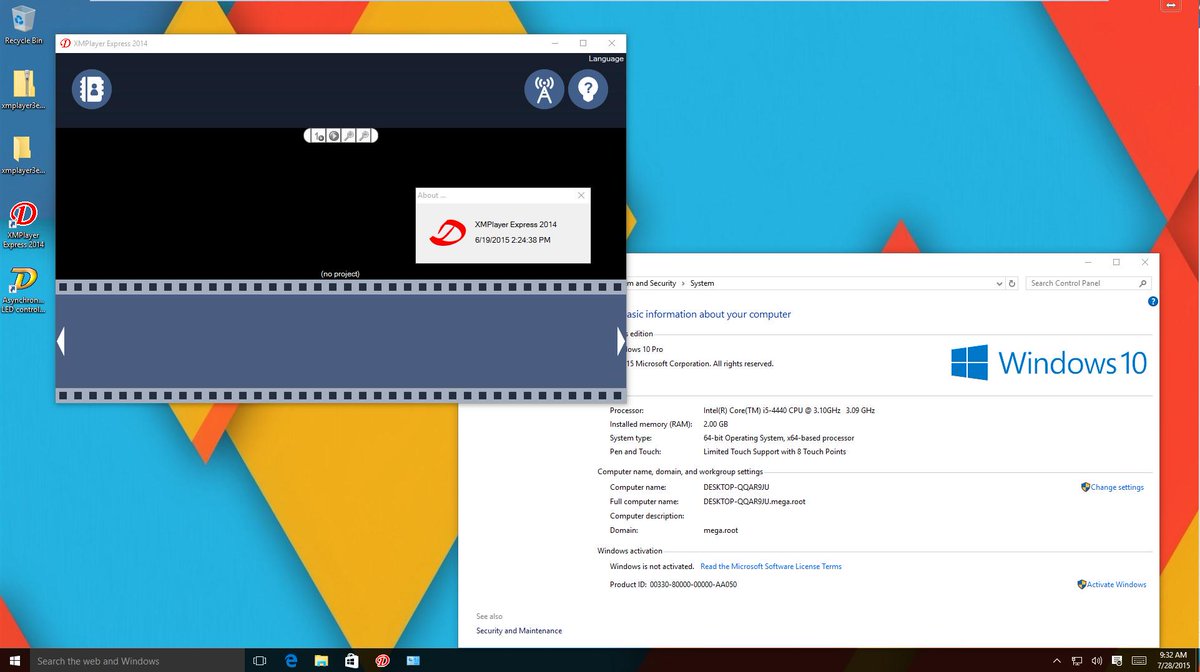Click the Search Control Panel field
This screenshot has width=1200, height=672.
pos(1089,283)
